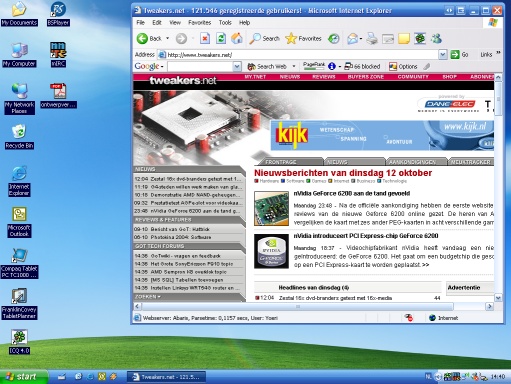Select the mIRC desktop icon
The image size is (511, 384).
click(58, 55)
